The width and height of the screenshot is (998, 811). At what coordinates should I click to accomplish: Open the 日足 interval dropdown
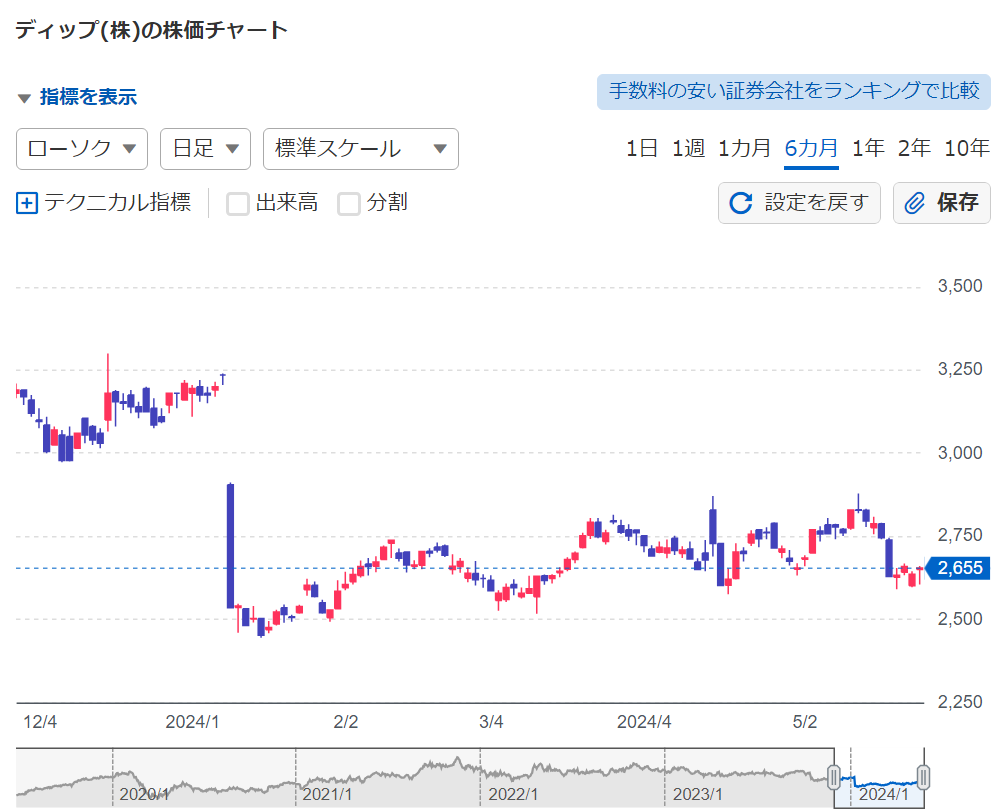205,149
